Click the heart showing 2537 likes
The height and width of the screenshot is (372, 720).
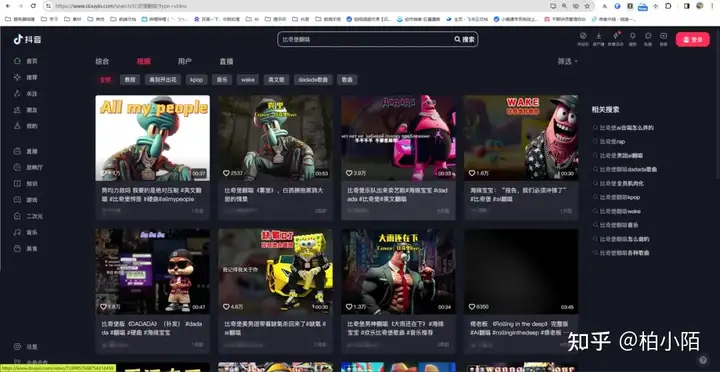(226, 173)
